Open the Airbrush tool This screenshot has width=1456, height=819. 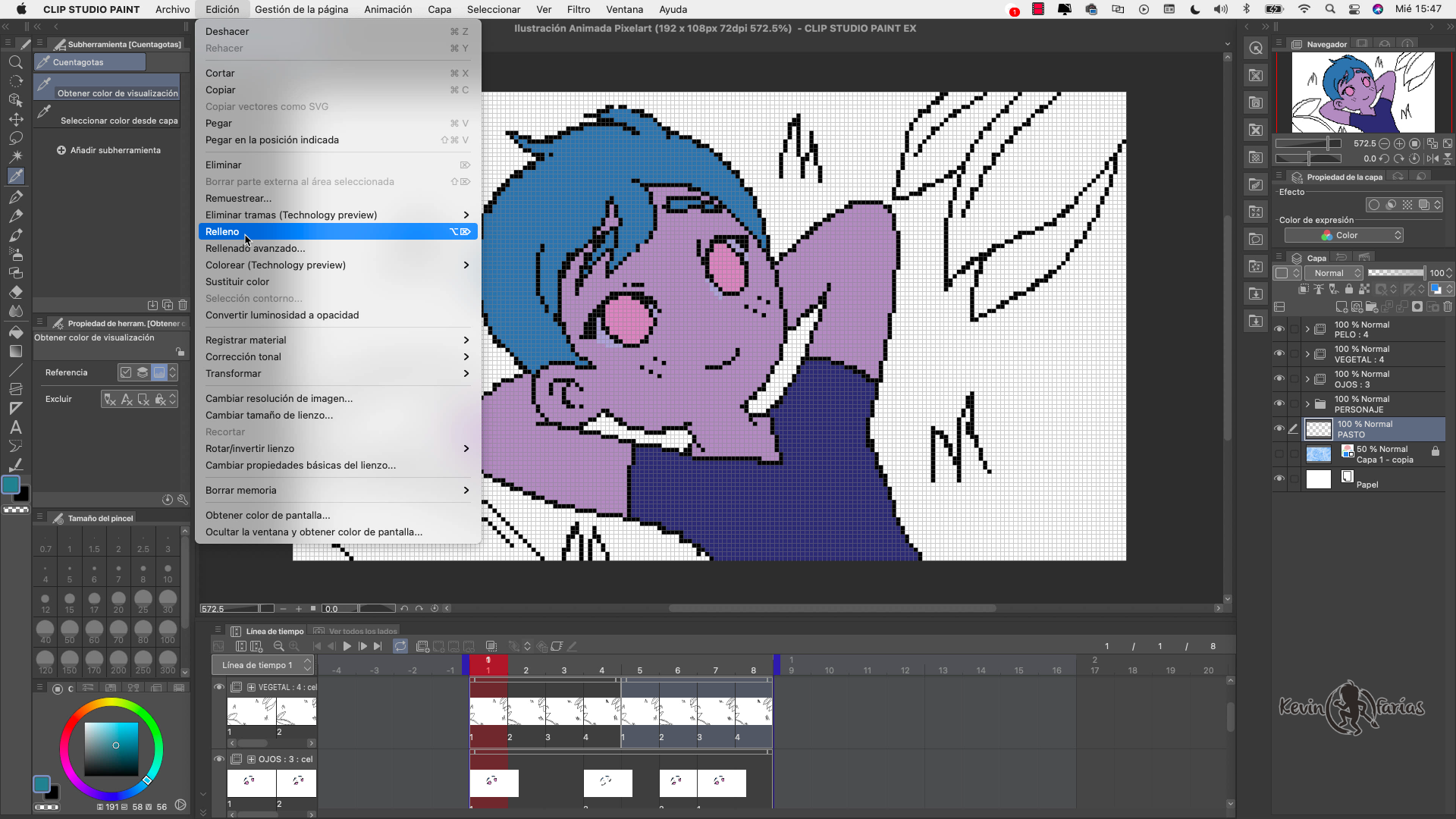16,253
